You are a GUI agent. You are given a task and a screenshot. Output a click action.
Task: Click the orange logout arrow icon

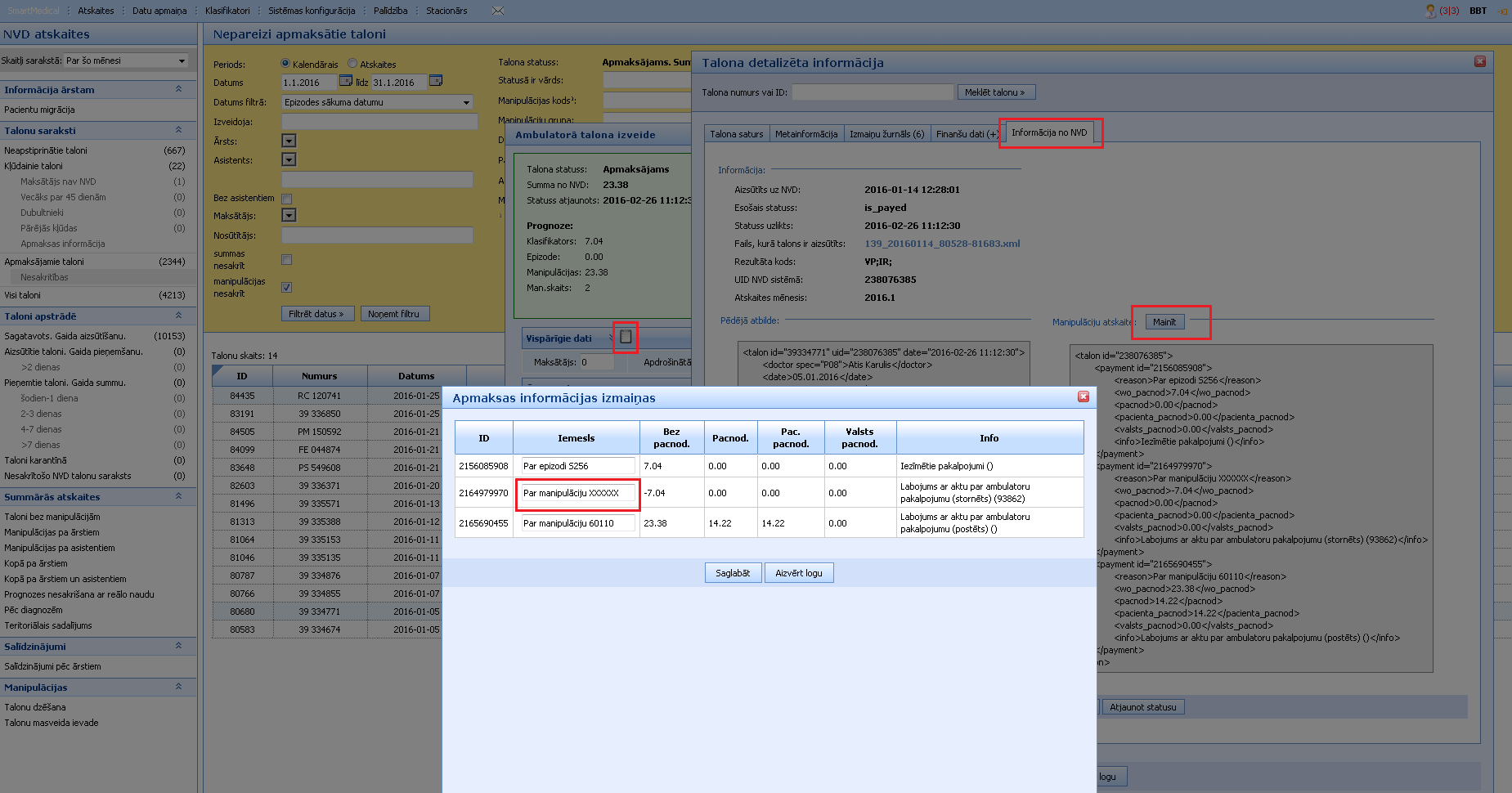(x=1501, y=11)
